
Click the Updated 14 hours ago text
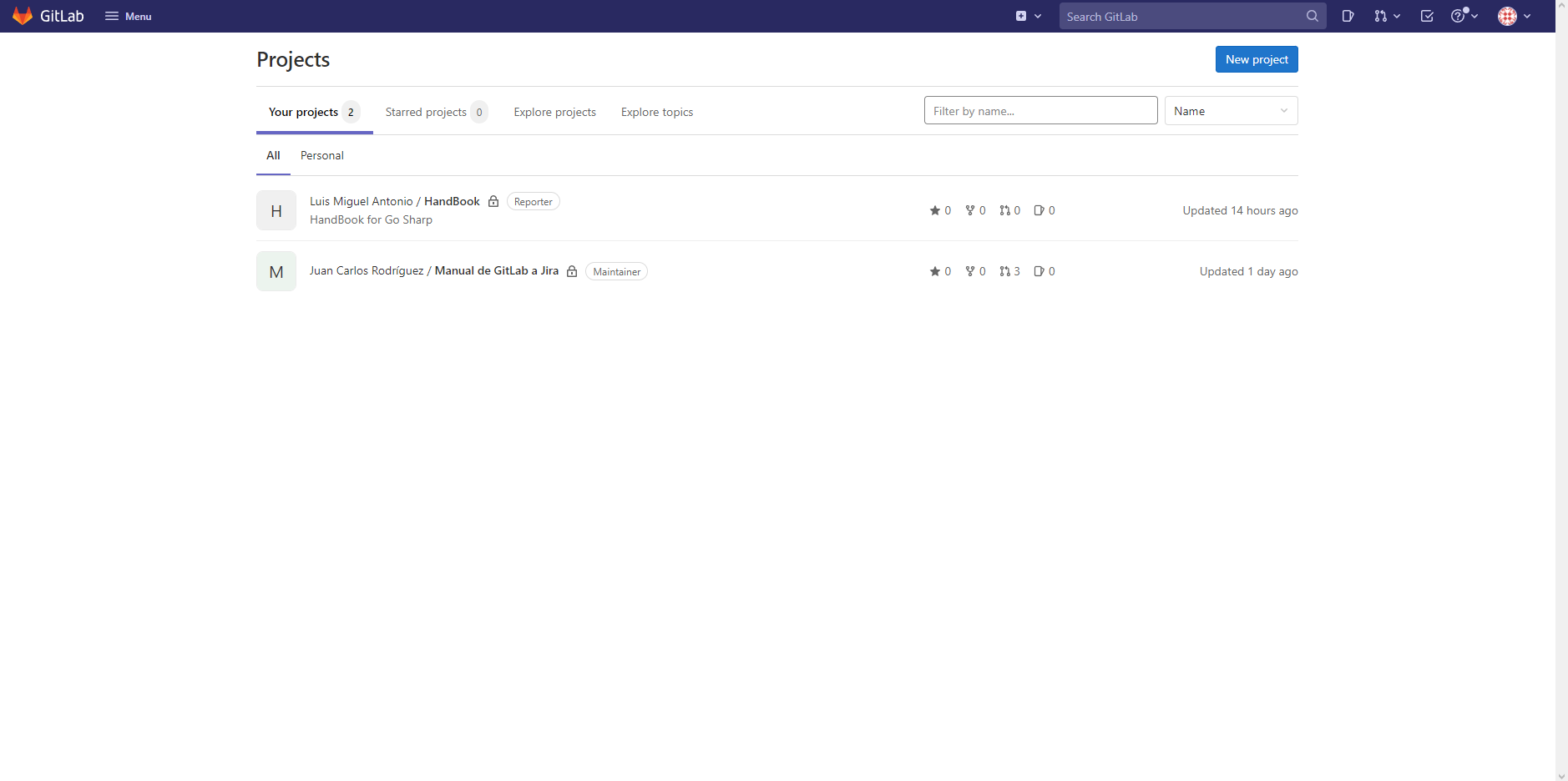pyautogui.click(x=1240, y=210)
